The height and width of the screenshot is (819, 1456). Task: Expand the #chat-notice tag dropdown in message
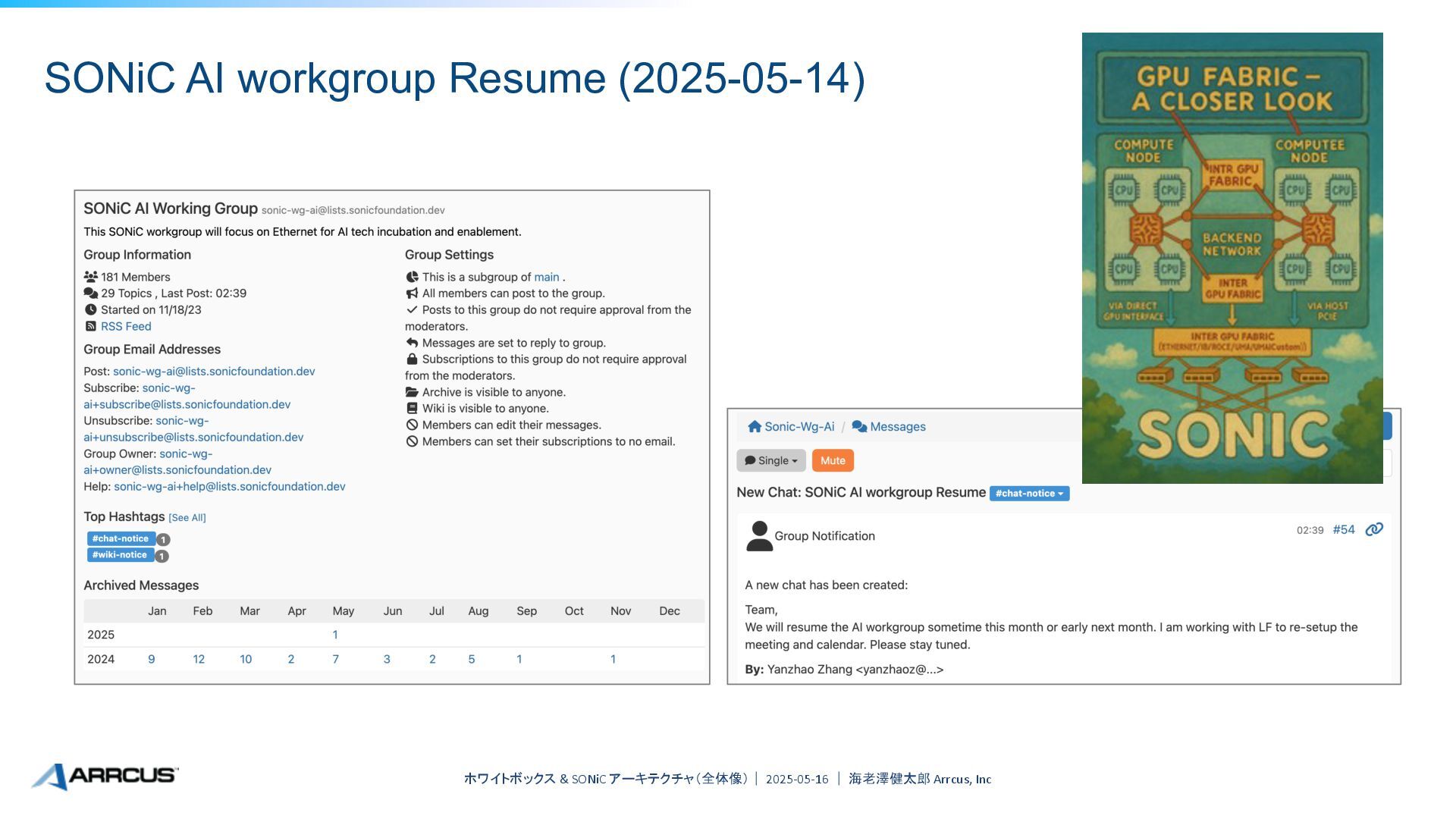(x=1029, y=493)
